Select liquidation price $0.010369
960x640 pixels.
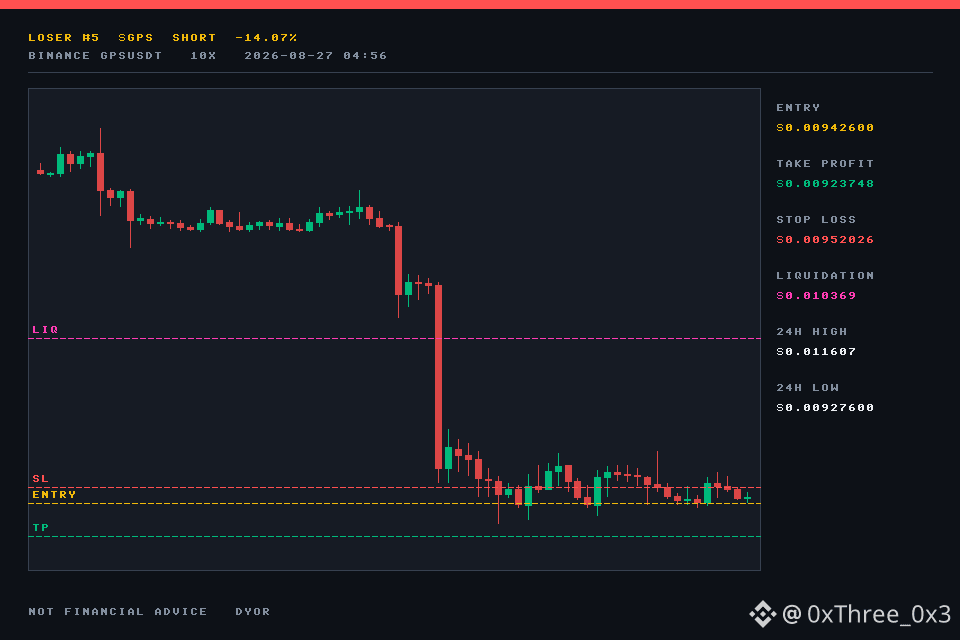tap(816, 296)
